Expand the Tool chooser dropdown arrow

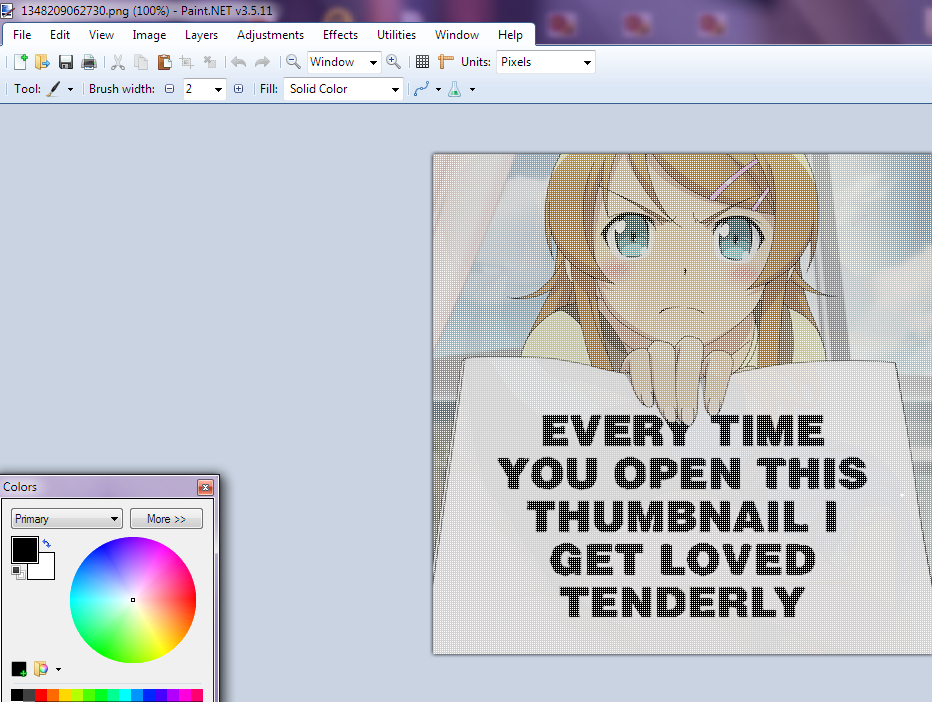[x=70, y=90]
